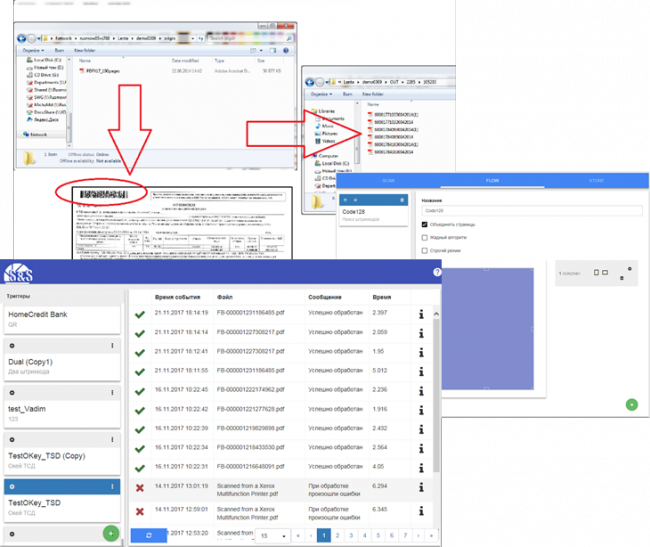Image resolution: width=650 pixels, height=547 pixels.
Task: Click green add button in Flow panel
Action: 632,404
